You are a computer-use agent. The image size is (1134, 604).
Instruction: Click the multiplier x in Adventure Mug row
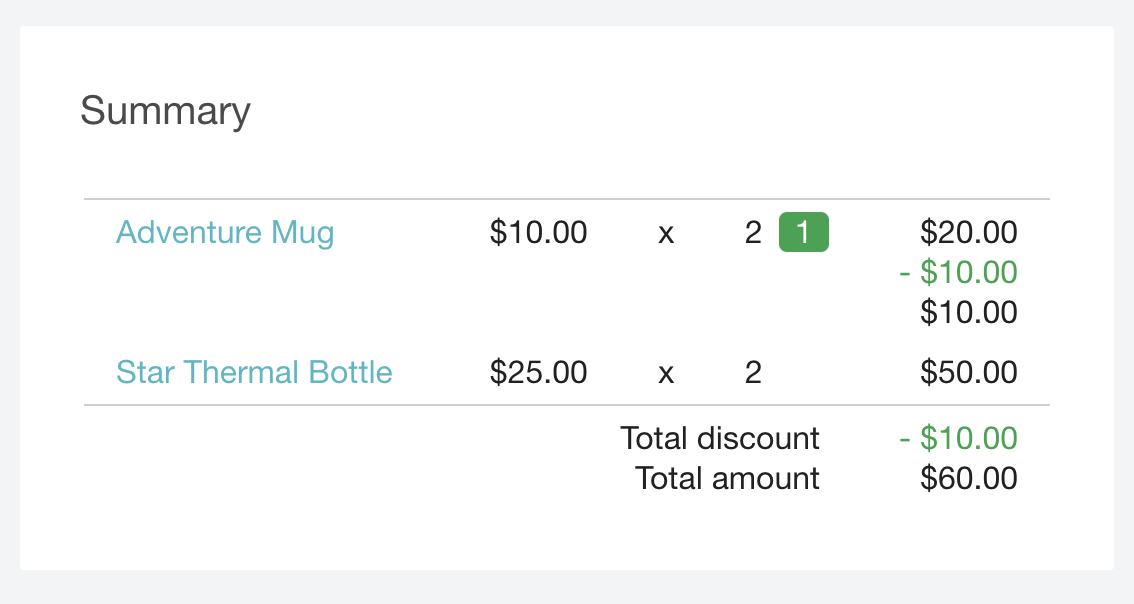tap(666, 234)
